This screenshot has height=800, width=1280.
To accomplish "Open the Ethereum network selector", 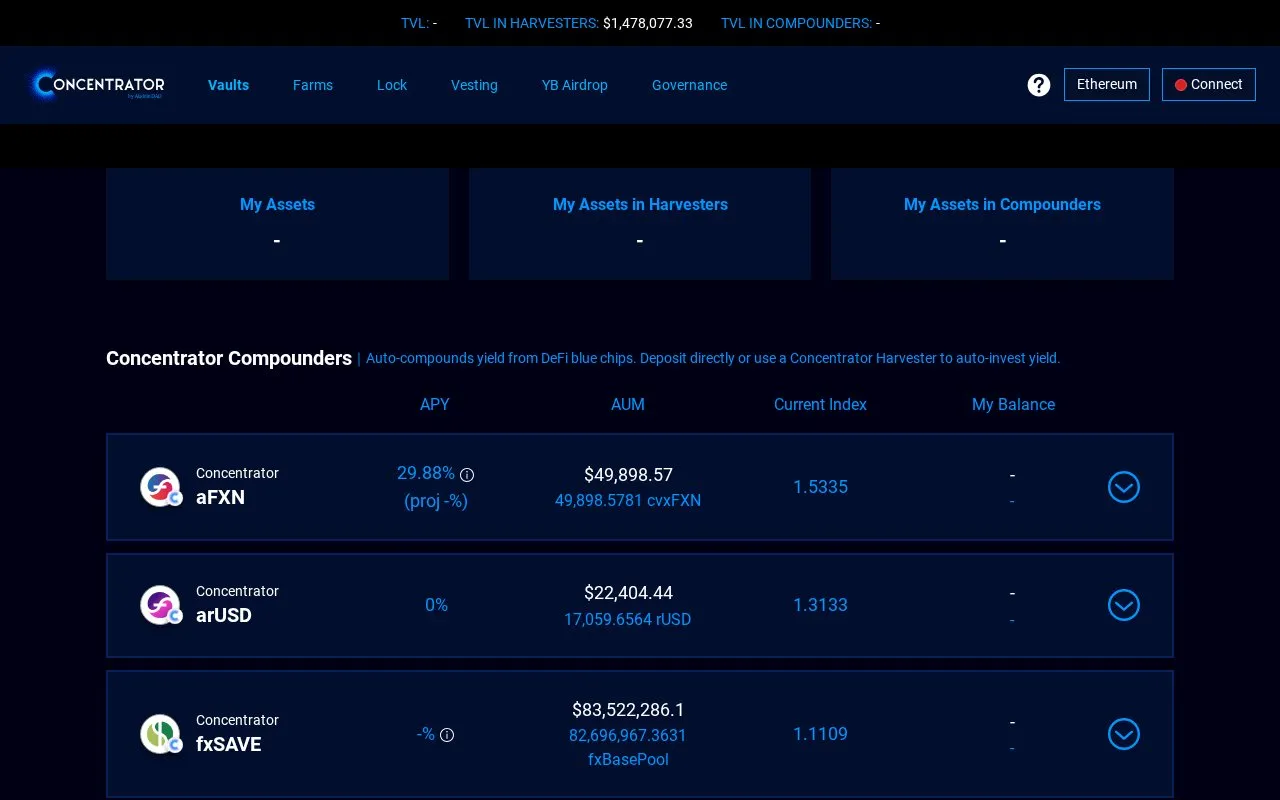I will [1107, 84].
